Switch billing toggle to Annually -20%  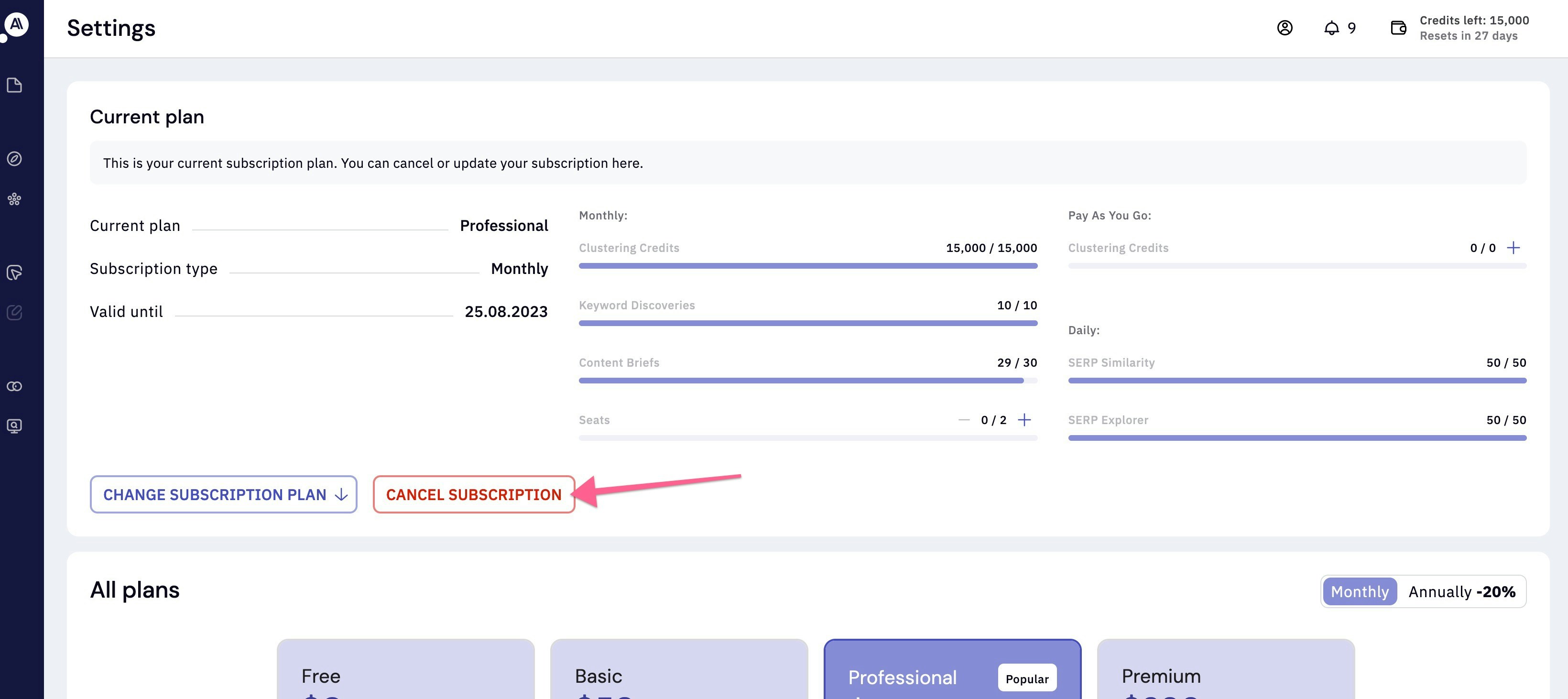click(1461, 591)
